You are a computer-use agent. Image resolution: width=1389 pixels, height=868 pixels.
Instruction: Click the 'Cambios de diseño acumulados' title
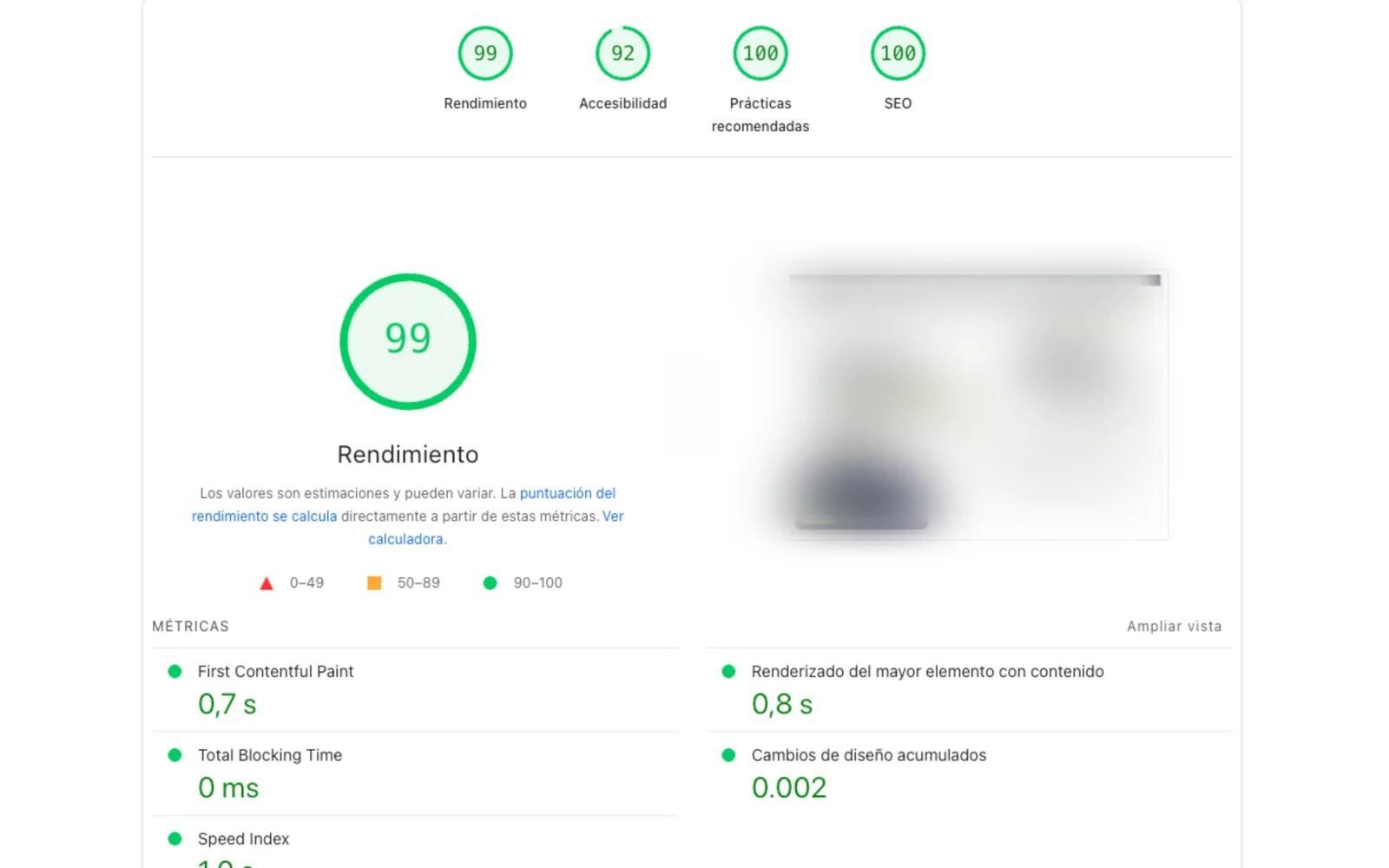click(869, 755)
